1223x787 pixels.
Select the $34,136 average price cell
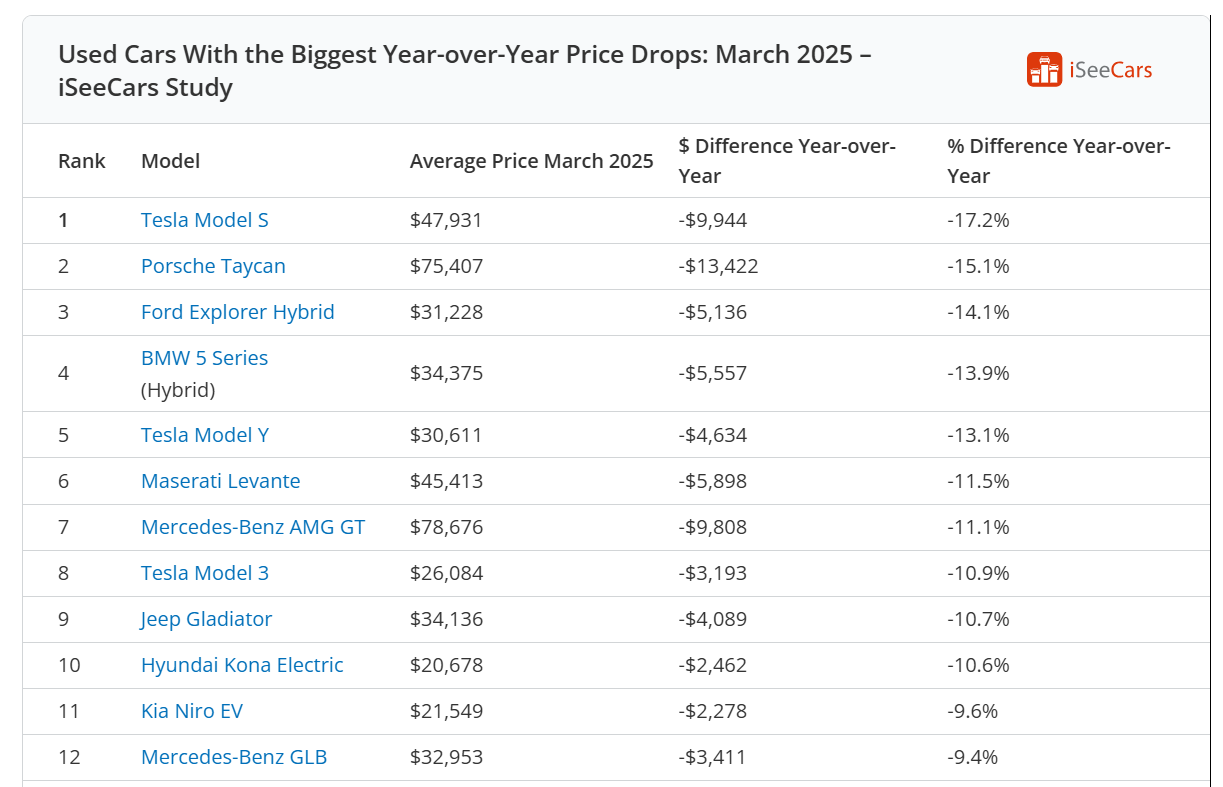446,619
